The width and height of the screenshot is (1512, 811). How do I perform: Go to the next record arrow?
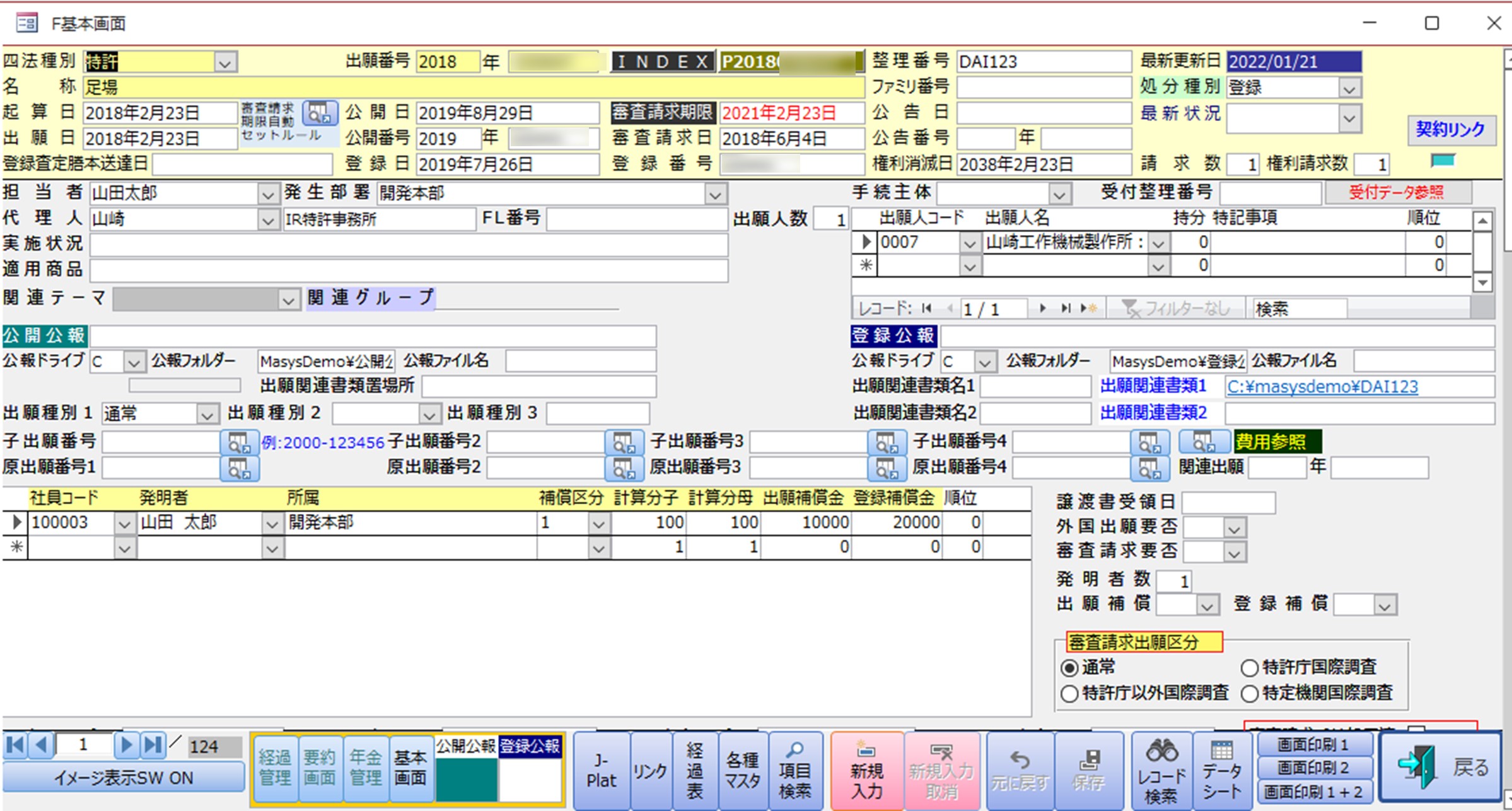[x=126, y=745]
